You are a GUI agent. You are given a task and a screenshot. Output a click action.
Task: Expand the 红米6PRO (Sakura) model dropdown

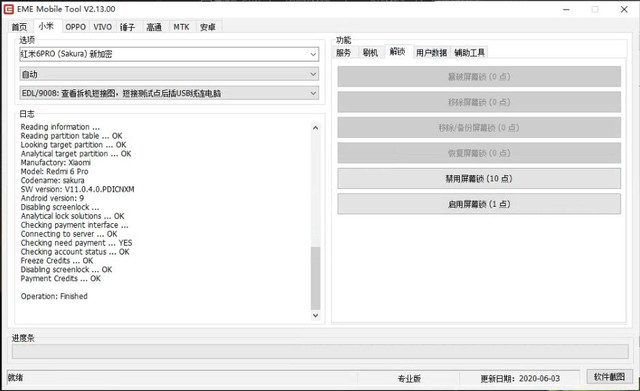[169, 54]
